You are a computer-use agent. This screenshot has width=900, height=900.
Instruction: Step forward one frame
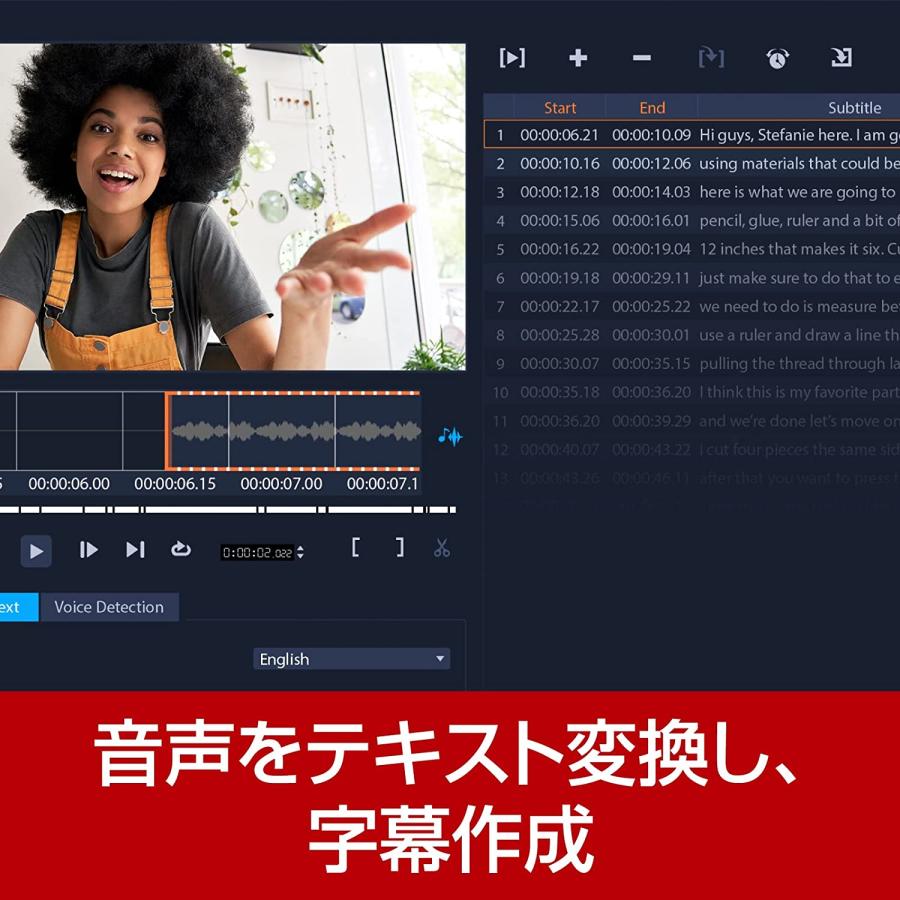[88, 549]
